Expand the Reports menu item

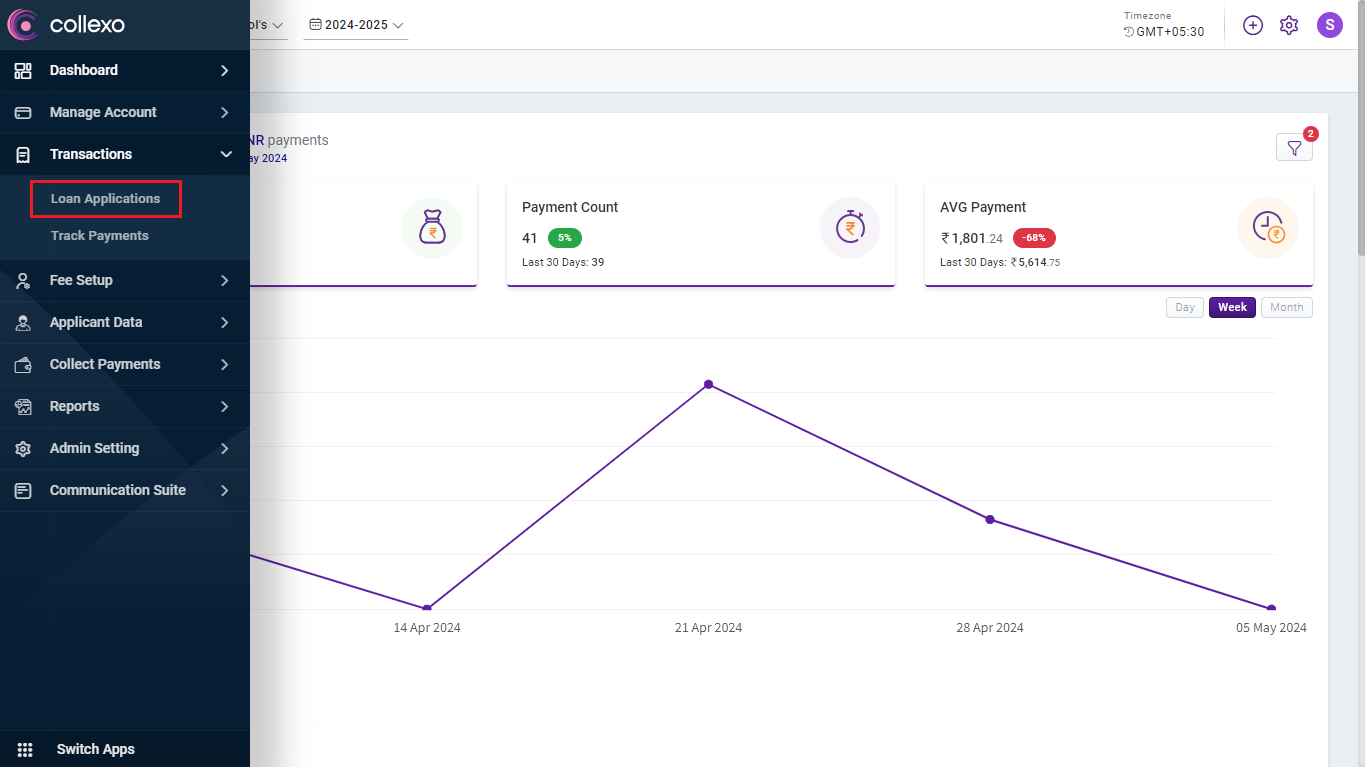(x=125, y=406)
